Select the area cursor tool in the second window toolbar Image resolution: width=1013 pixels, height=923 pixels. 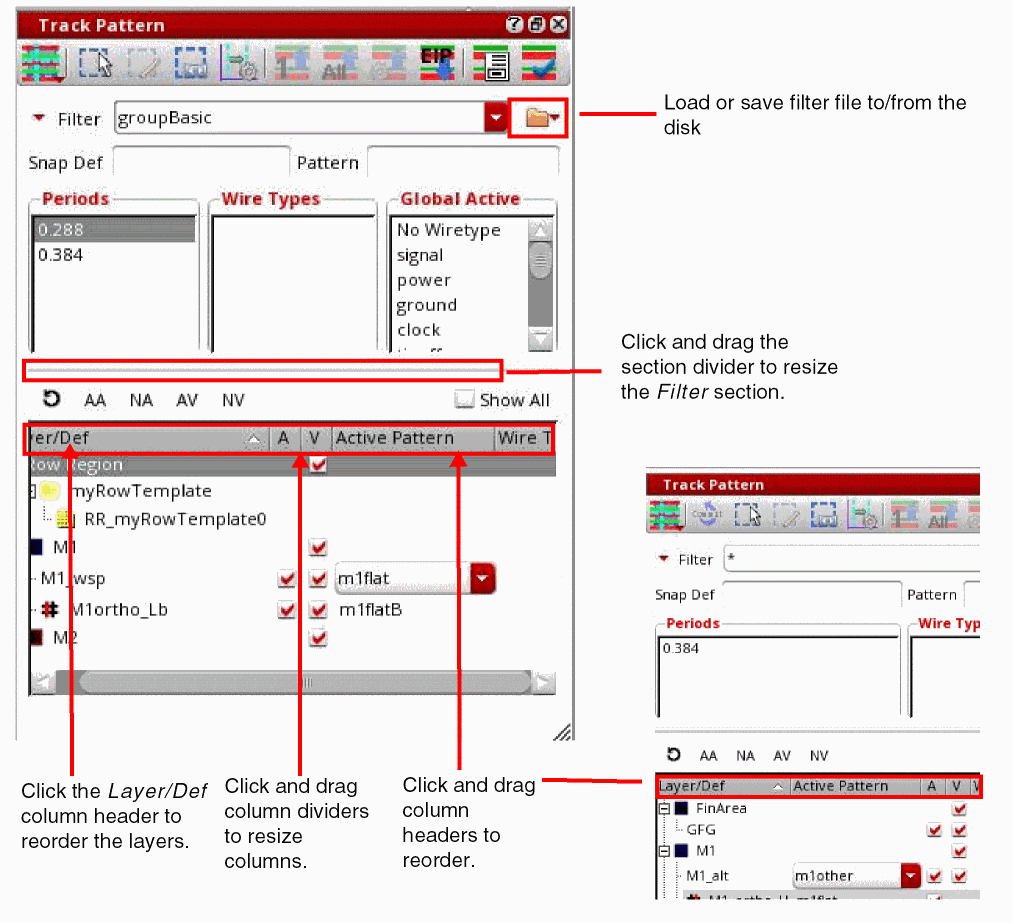click(747, 515)
